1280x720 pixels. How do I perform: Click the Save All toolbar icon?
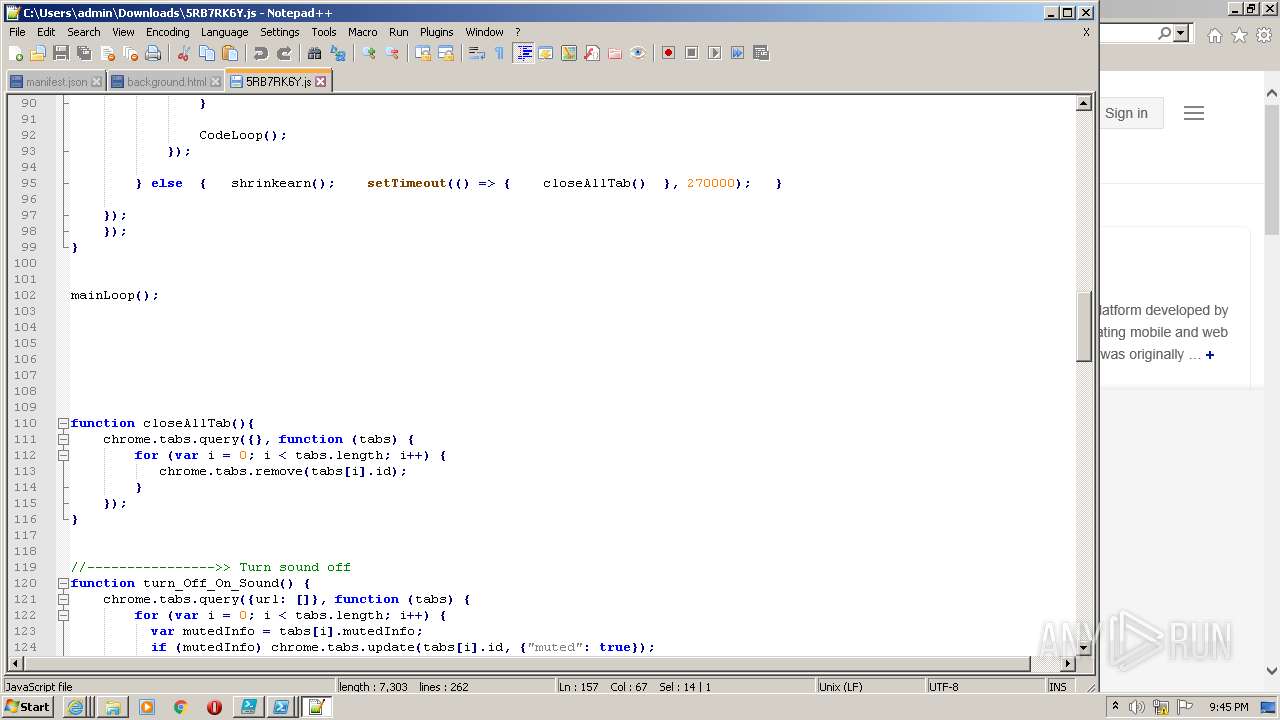point(84,53)
